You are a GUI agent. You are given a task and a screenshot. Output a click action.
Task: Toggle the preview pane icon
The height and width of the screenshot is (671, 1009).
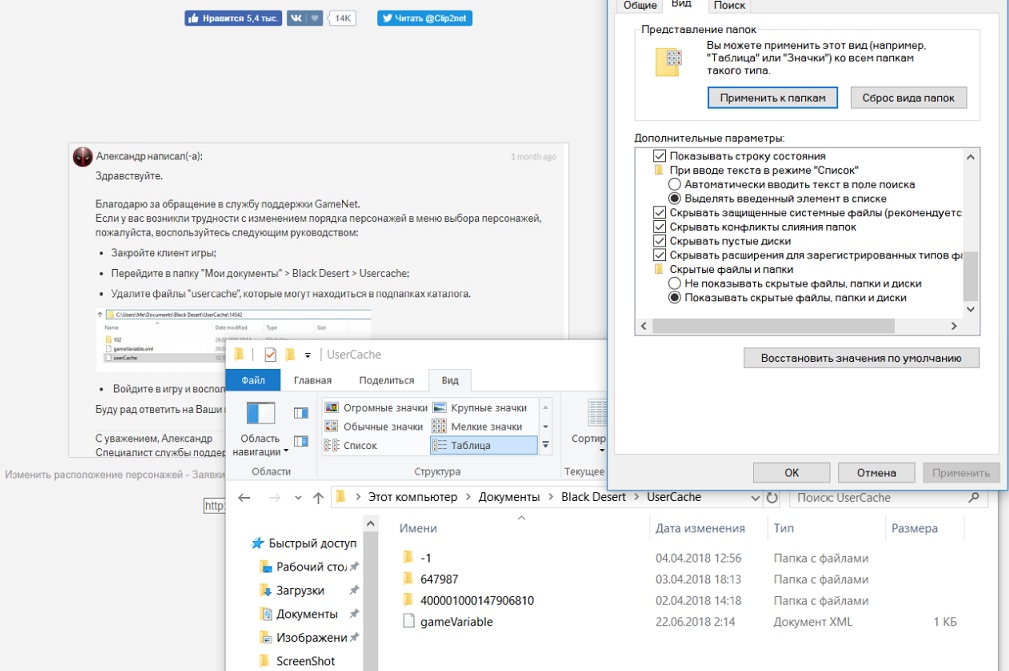point(301,413)
